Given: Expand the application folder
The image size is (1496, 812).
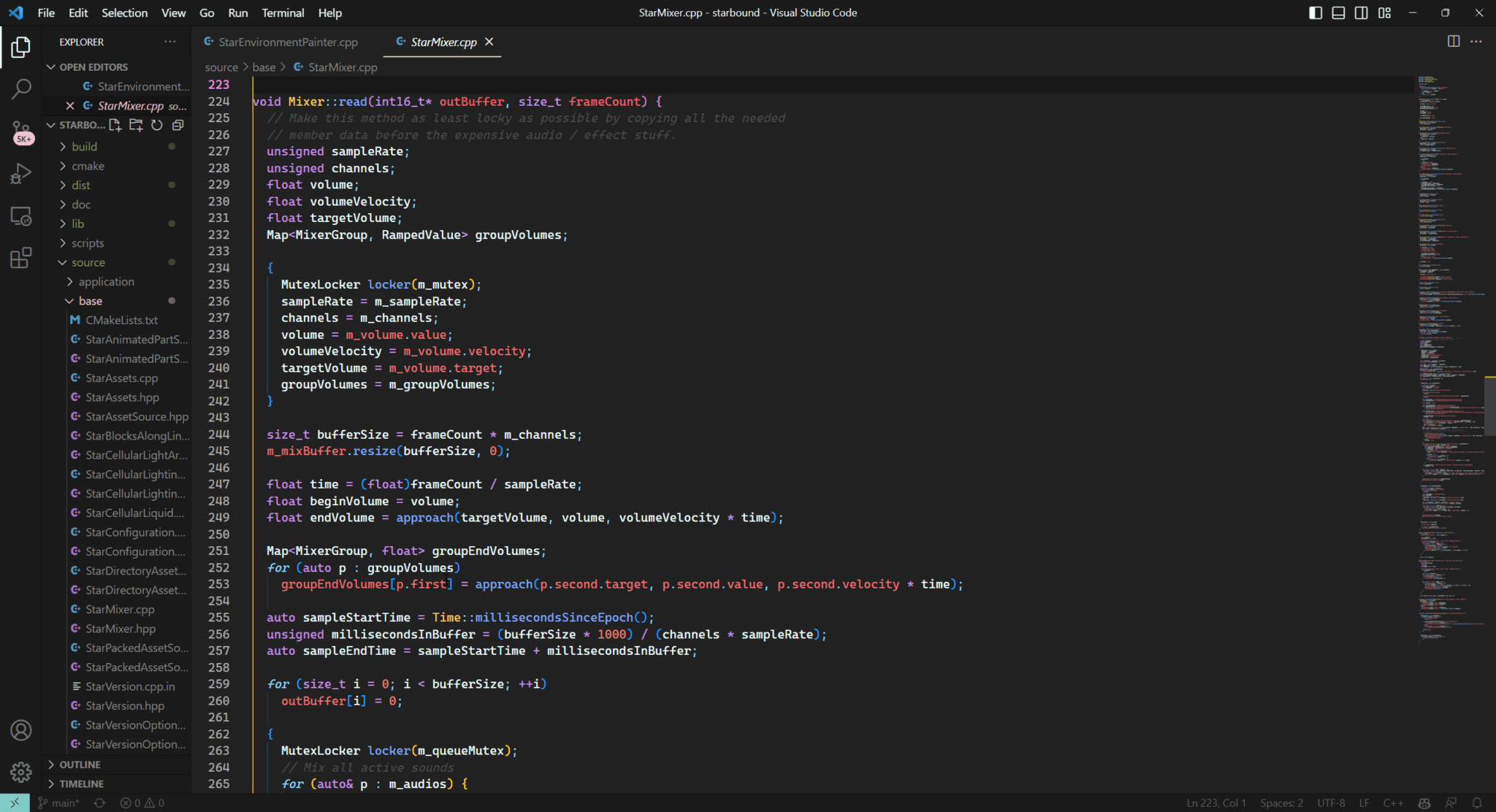Looking at the screenshot, I should pos(117,282).
